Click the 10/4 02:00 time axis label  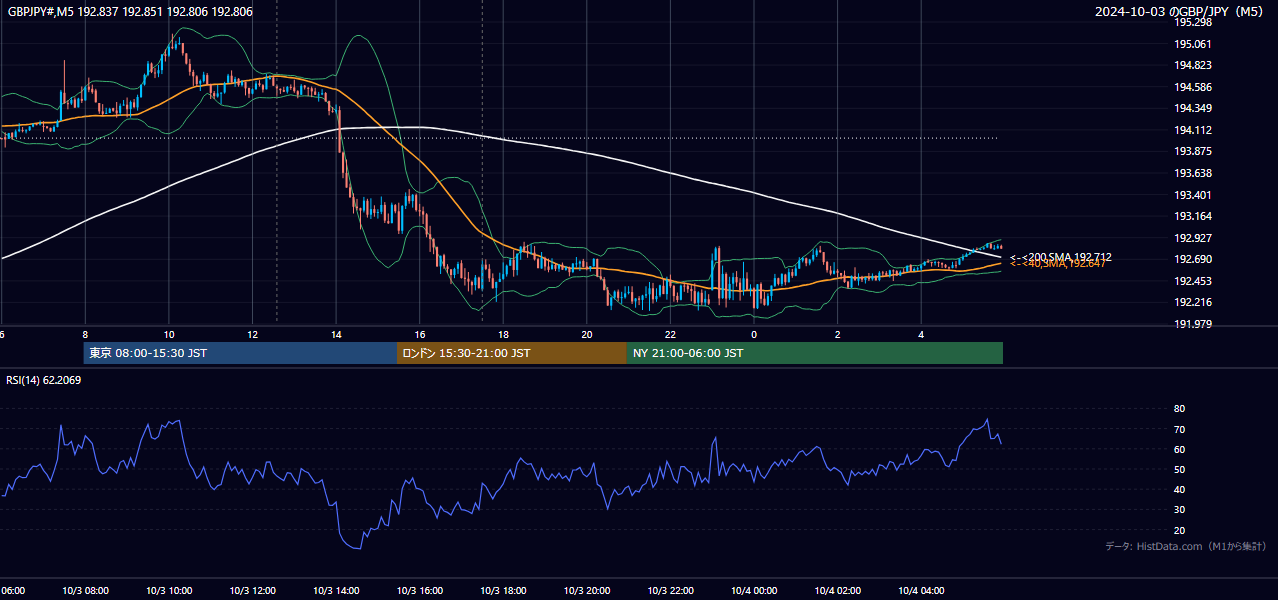coord(838,591)
